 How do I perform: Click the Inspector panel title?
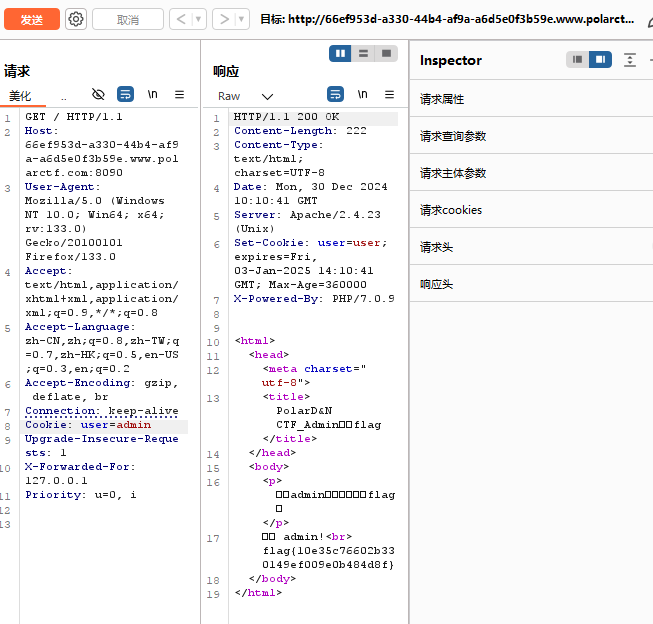451,60
